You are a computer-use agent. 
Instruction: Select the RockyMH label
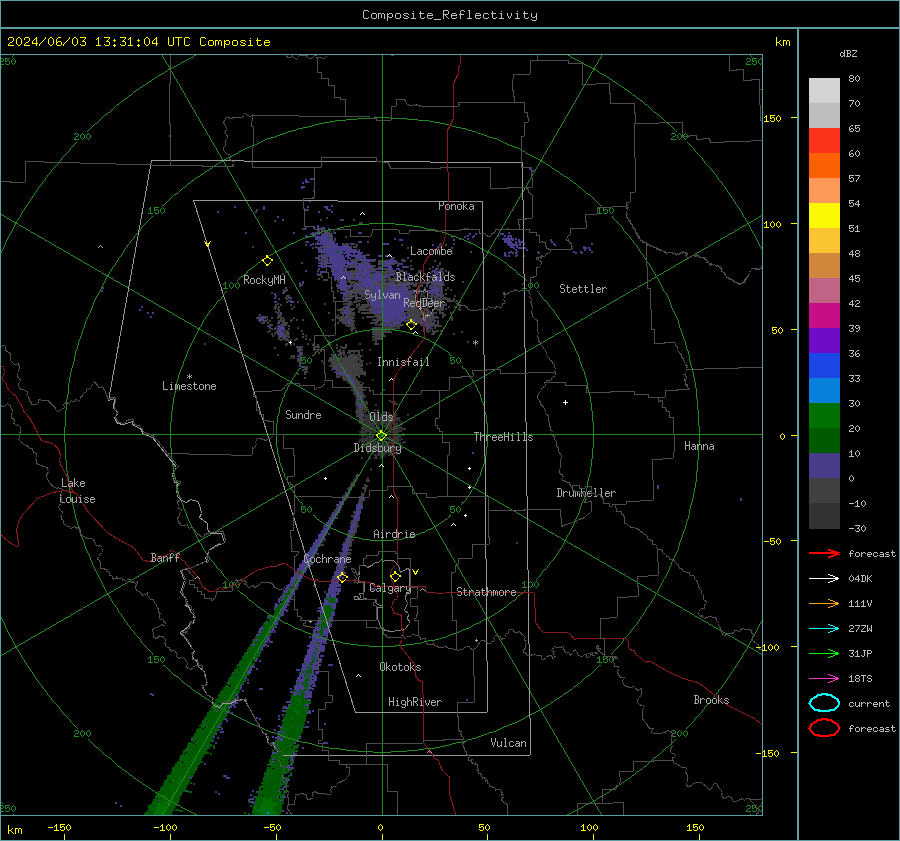pos(264,280)
